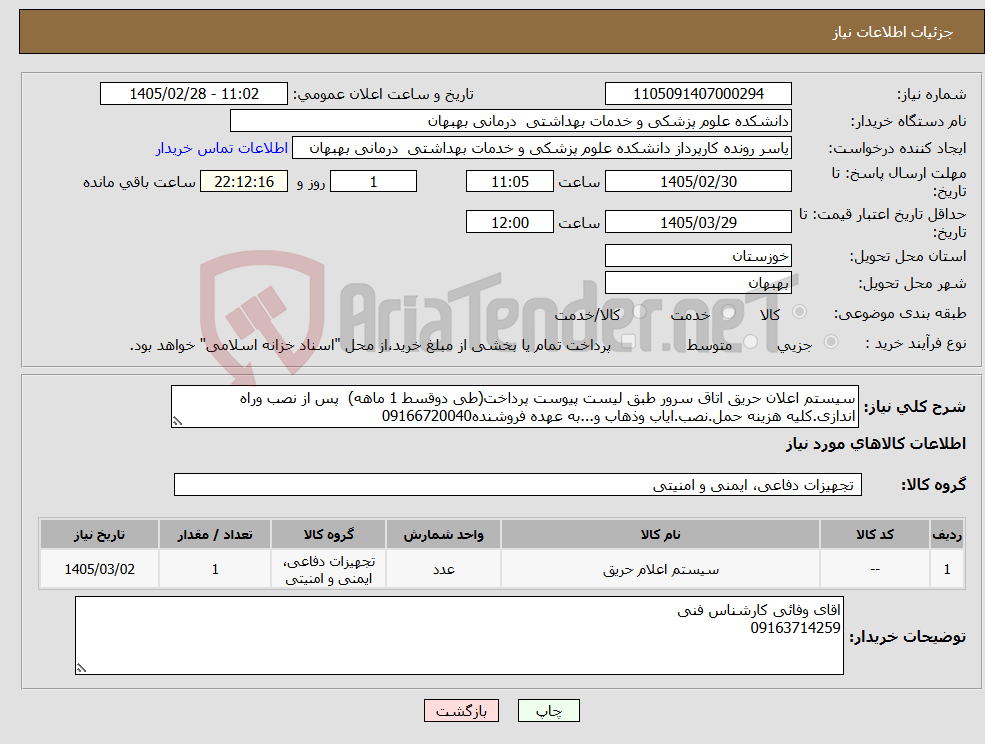Screen dimensions: 985x744
Task: Click the بازگشت (back) button
Action: point(461,711)
